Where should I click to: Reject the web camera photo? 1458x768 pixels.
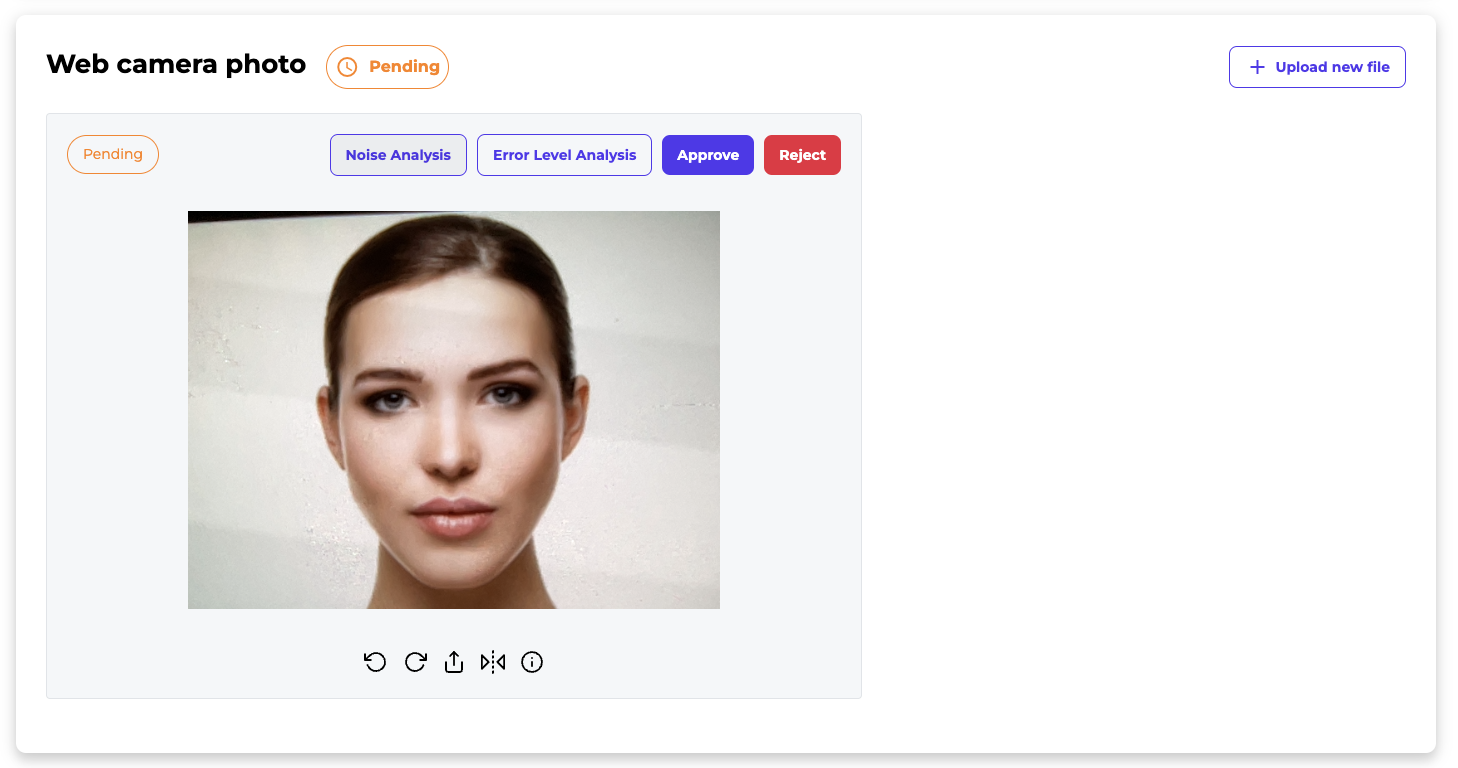[802, 155]
